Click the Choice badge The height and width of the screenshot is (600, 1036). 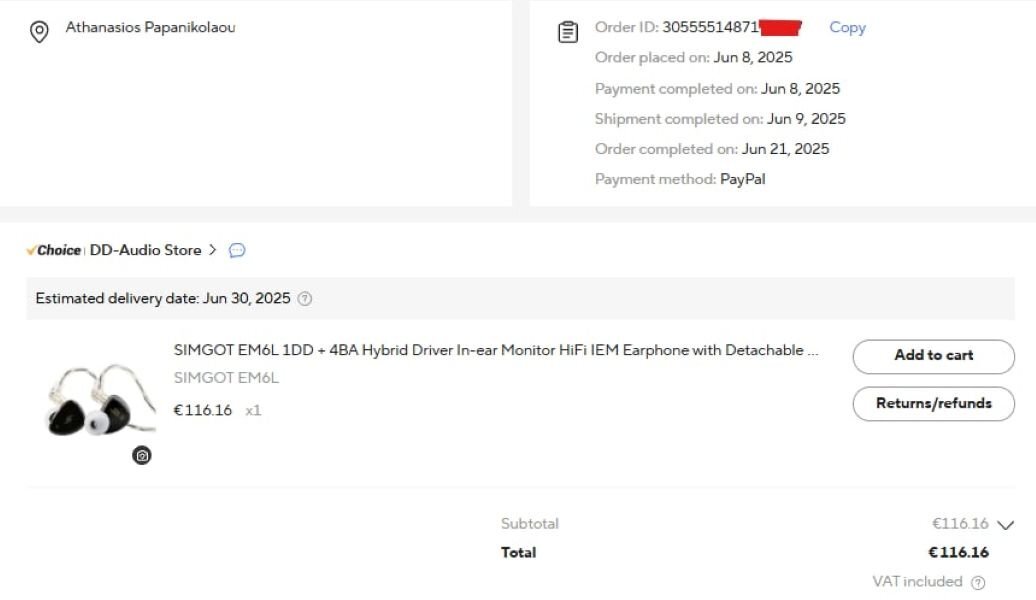pyautogui.click(x=54, y=250)
